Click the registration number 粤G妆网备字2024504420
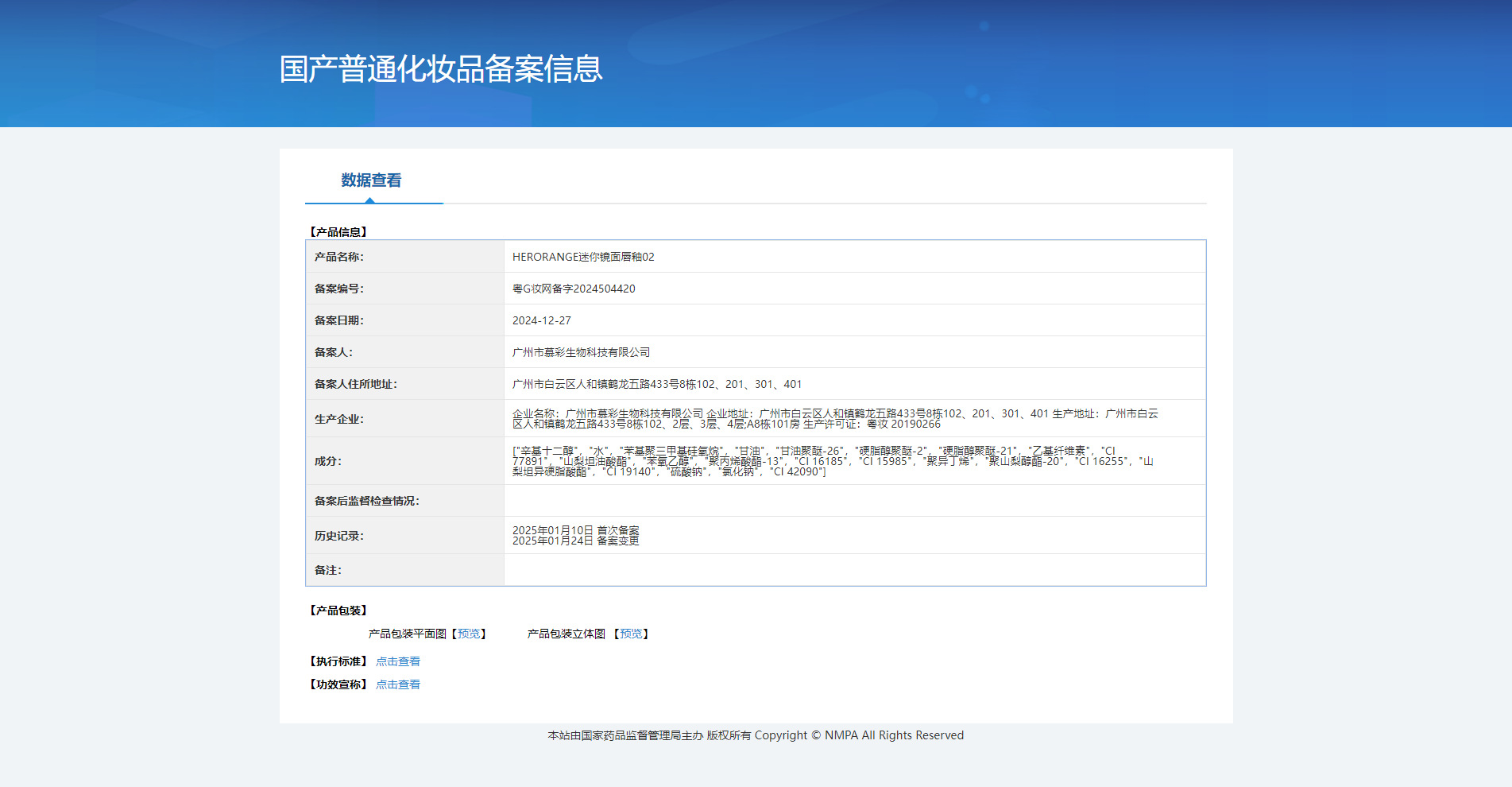This screenshot has height=787, width=1512. coord(574,289)
